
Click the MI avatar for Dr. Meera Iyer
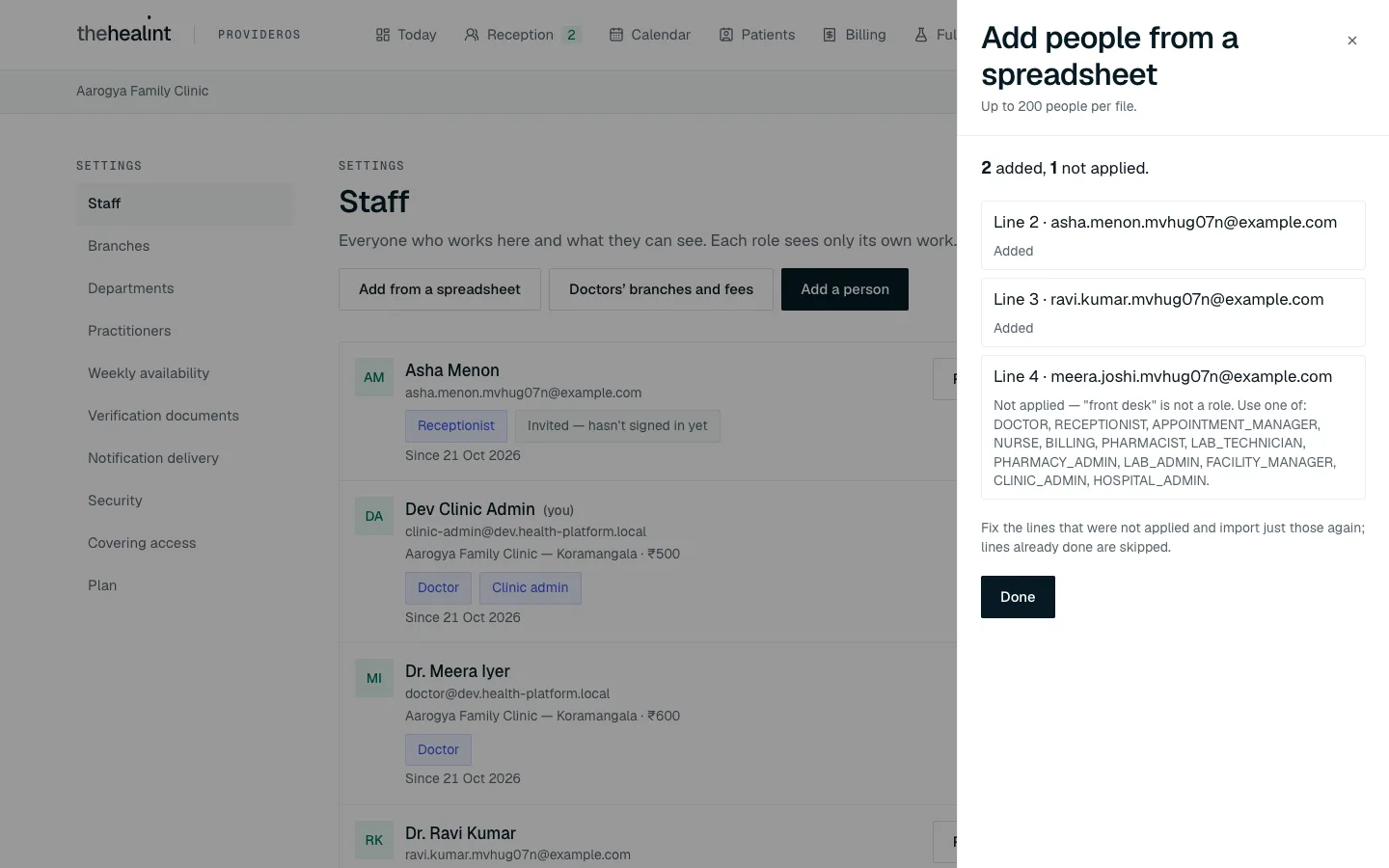[x=374, y=678]
